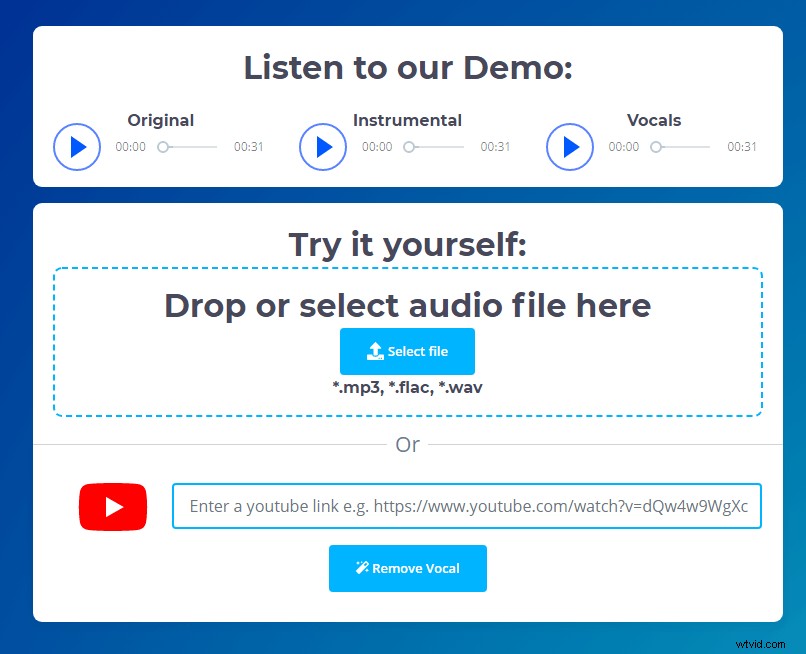Click the YouTube logo icon
The width and height of the screenshot is (806, 654).
(112, 507)
